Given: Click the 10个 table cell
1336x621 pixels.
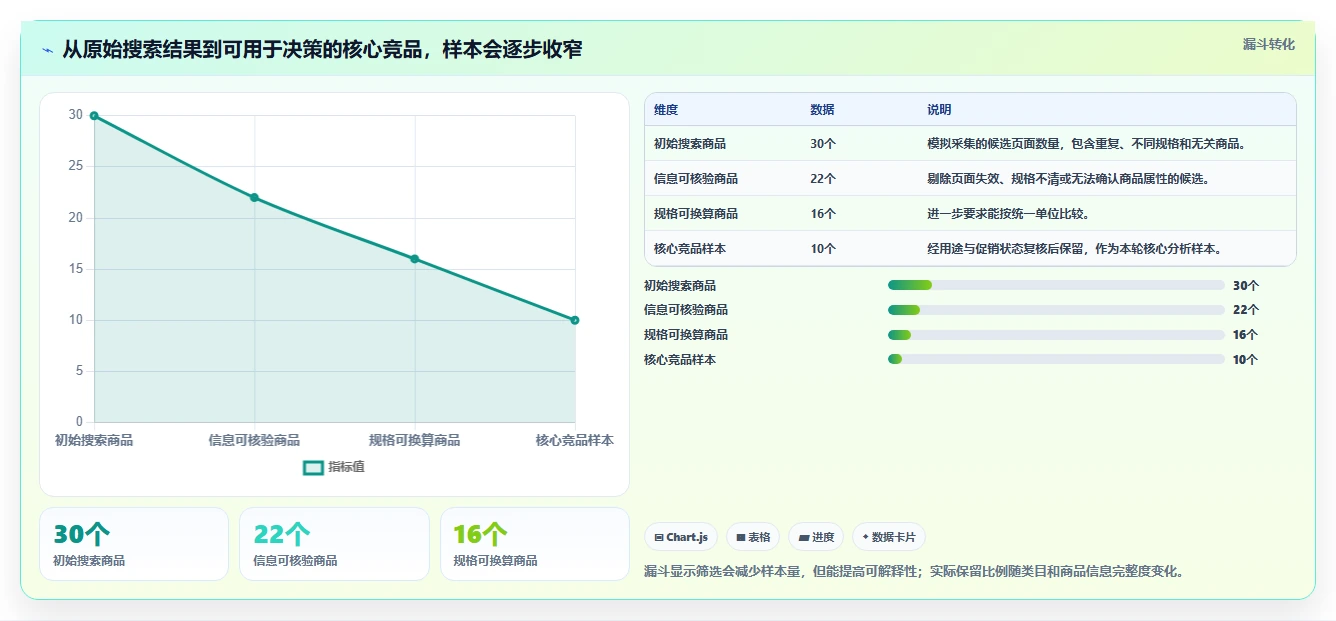Looking at the screenshot, I should click(823, 249).
